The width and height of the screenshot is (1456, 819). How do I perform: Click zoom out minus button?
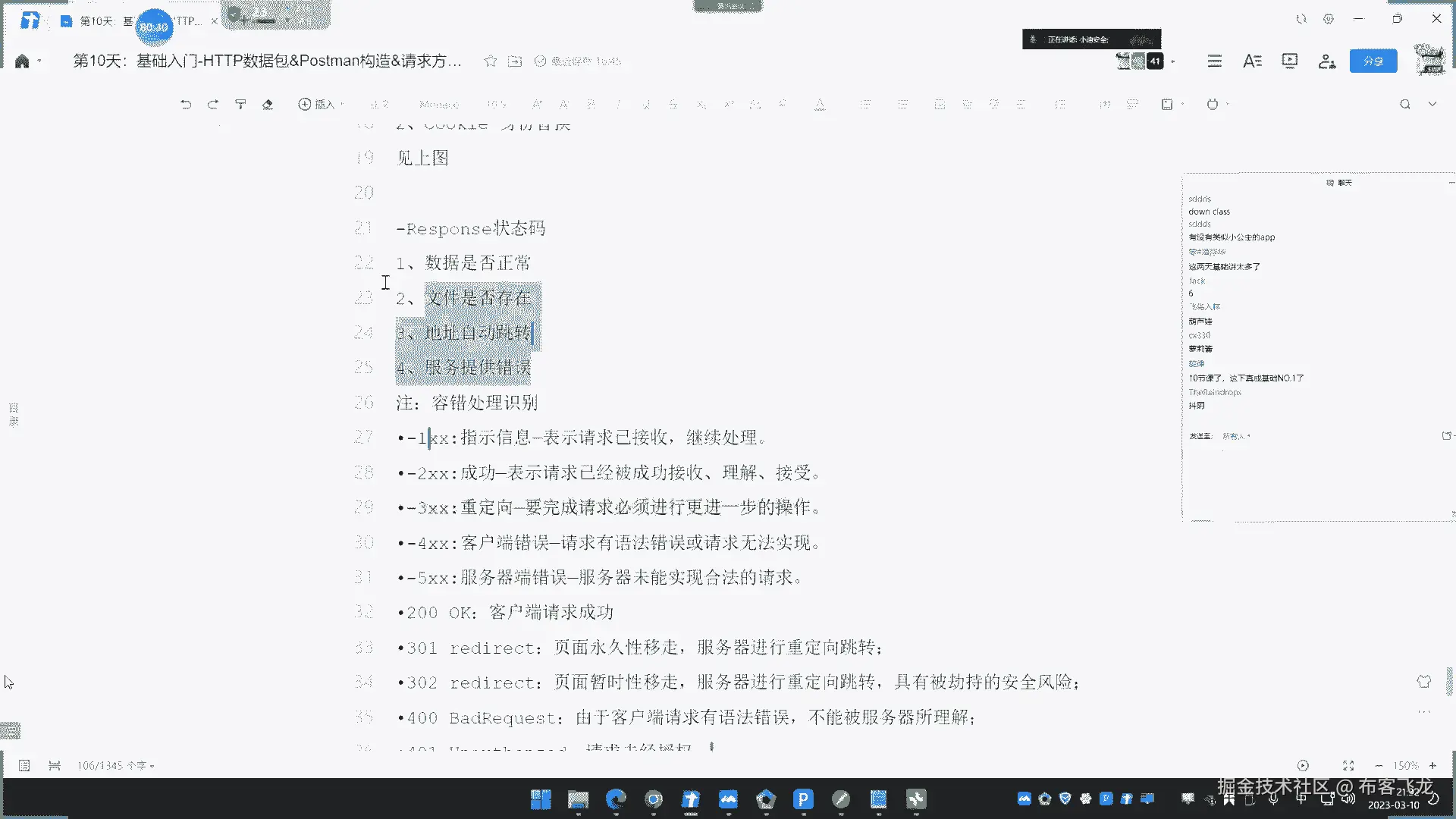click(1379, 766)
